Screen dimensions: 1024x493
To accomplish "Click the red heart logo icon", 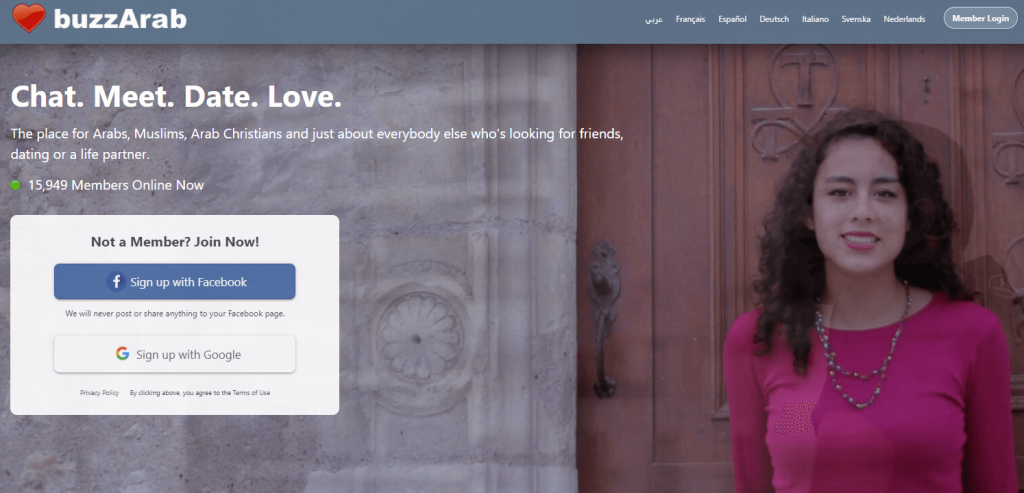I will 29,18.
